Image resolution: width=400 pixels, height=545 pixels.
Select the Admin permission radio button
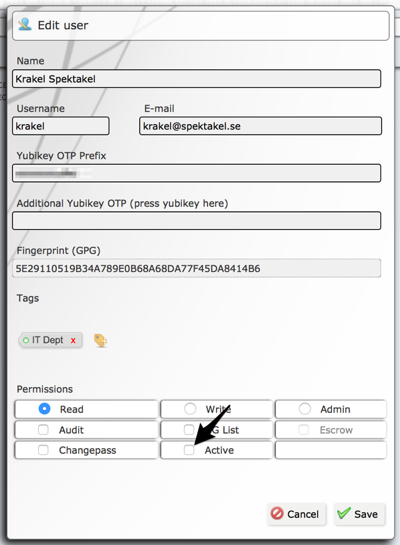[x=305, y=409]
